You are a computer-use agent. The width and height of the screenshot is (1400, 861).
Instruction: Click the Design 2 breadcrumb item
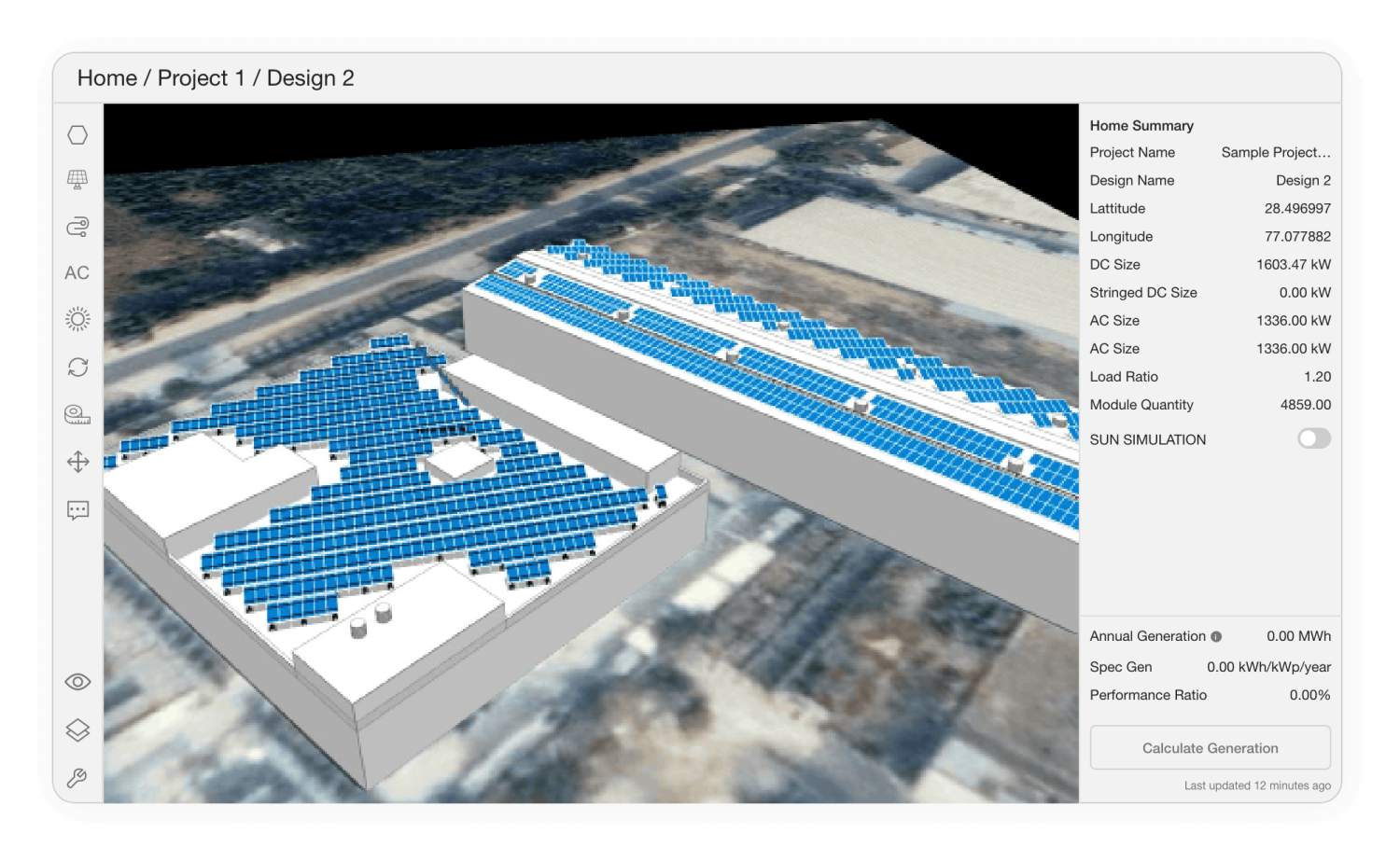click(310, 78)
